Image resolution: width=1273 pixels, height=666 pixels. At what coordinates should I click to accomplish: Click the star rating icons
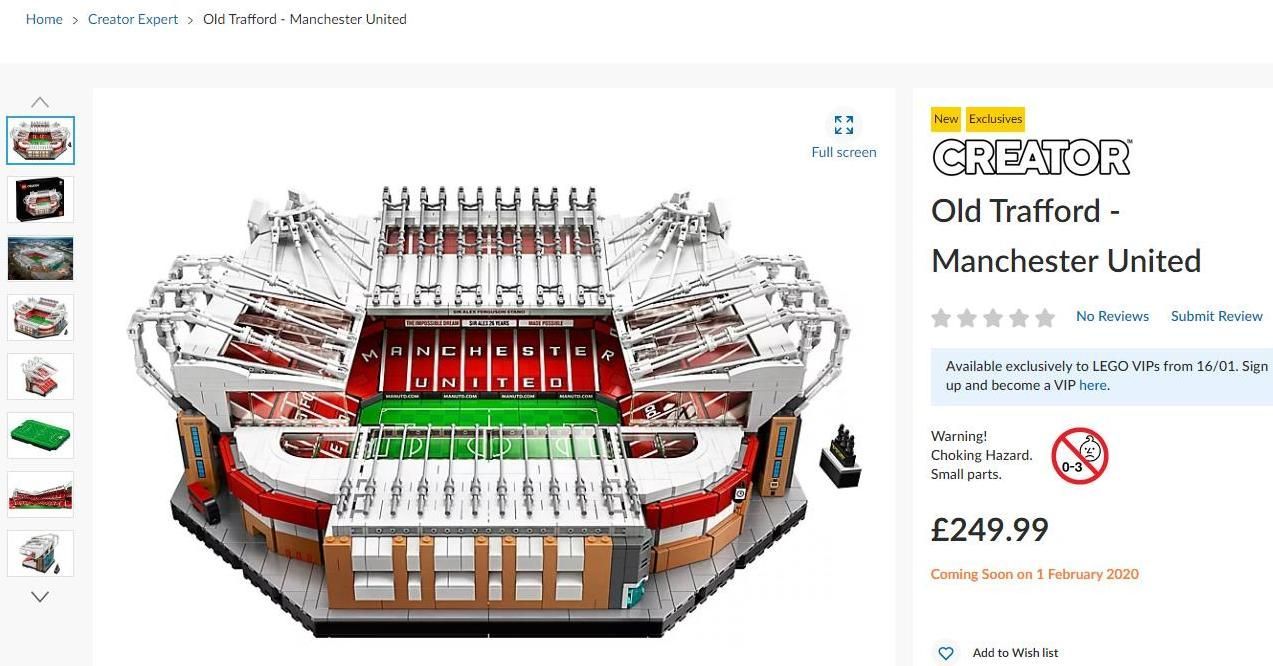[x=993, y=318]
